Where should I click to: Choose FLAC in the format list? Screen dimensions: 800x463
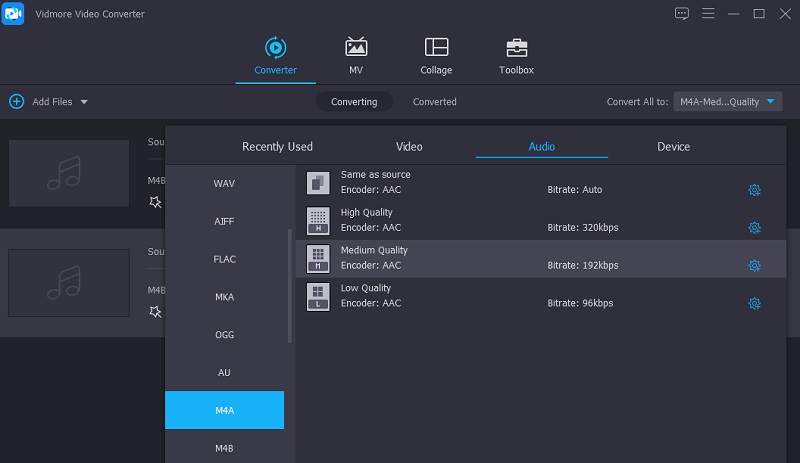[225, 259]
